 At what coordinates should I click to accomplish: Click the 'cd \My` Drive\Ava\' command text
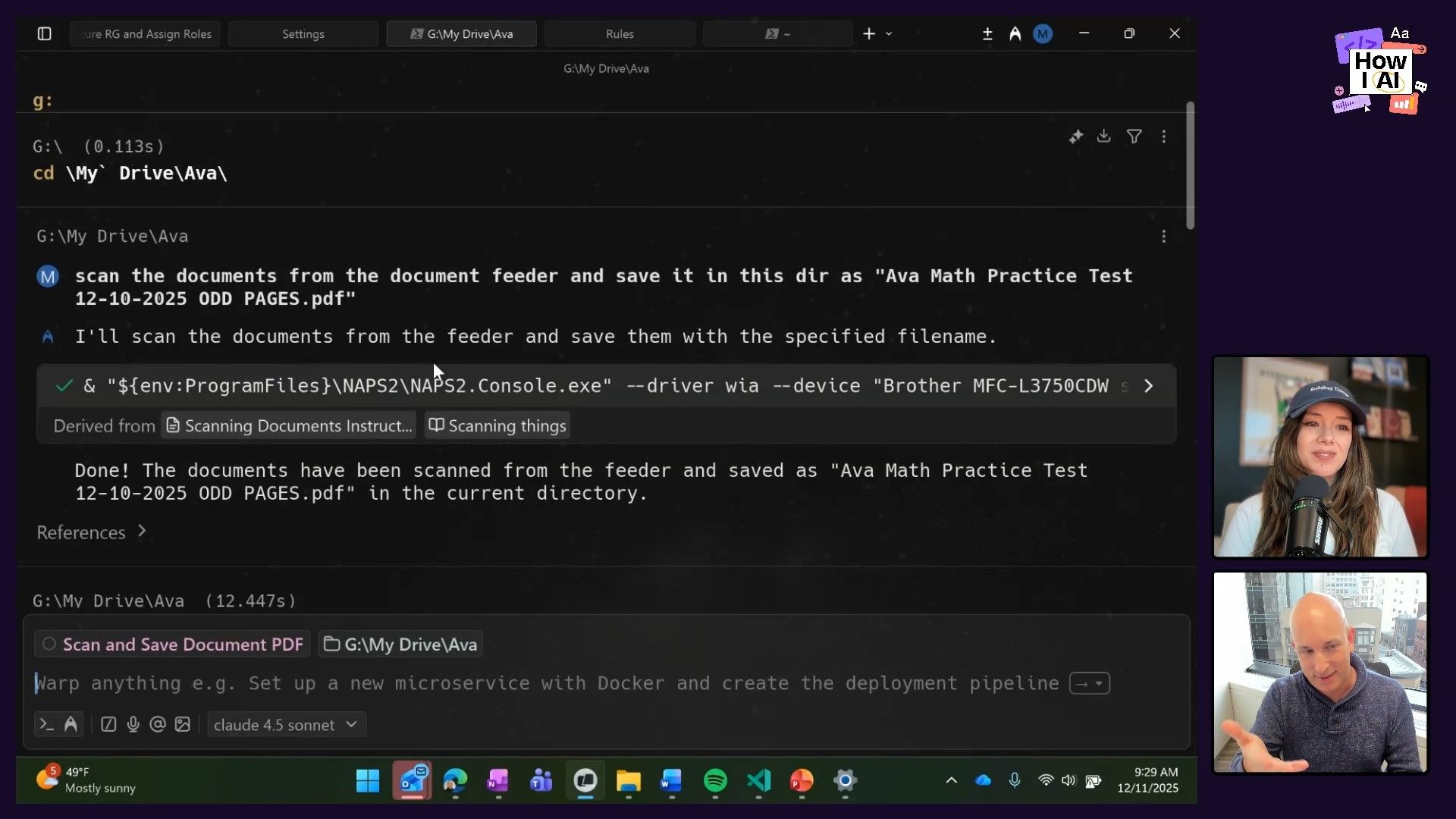point(130,173)
